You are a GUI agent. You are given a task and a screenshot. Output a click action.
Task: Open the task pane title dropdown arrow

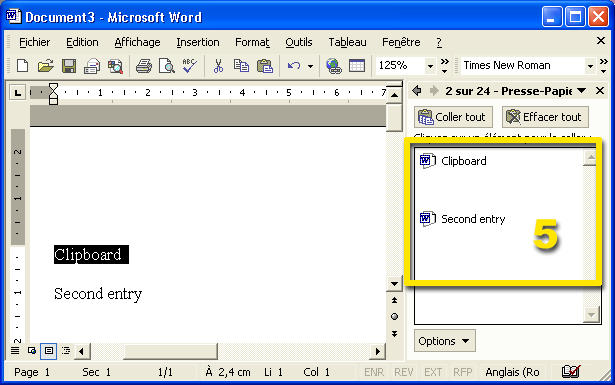pos(582,91)
